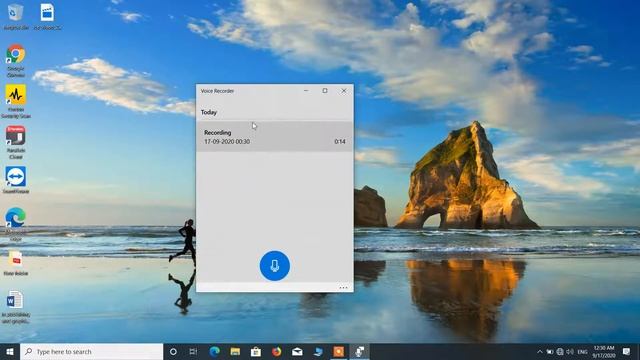Launch Firefox from the taskbar
Viewport: 640px width, 360px height.
(277, 351)
